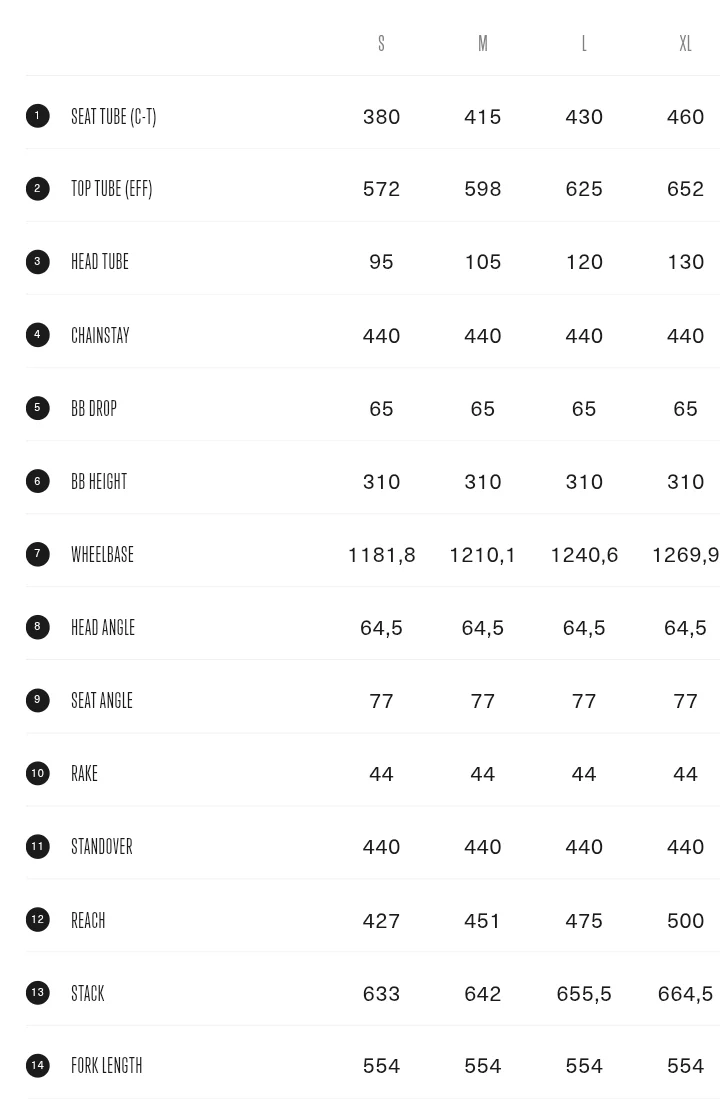
Task: Click the CHAINSTAY row label
Action: [x=100, y=335]
